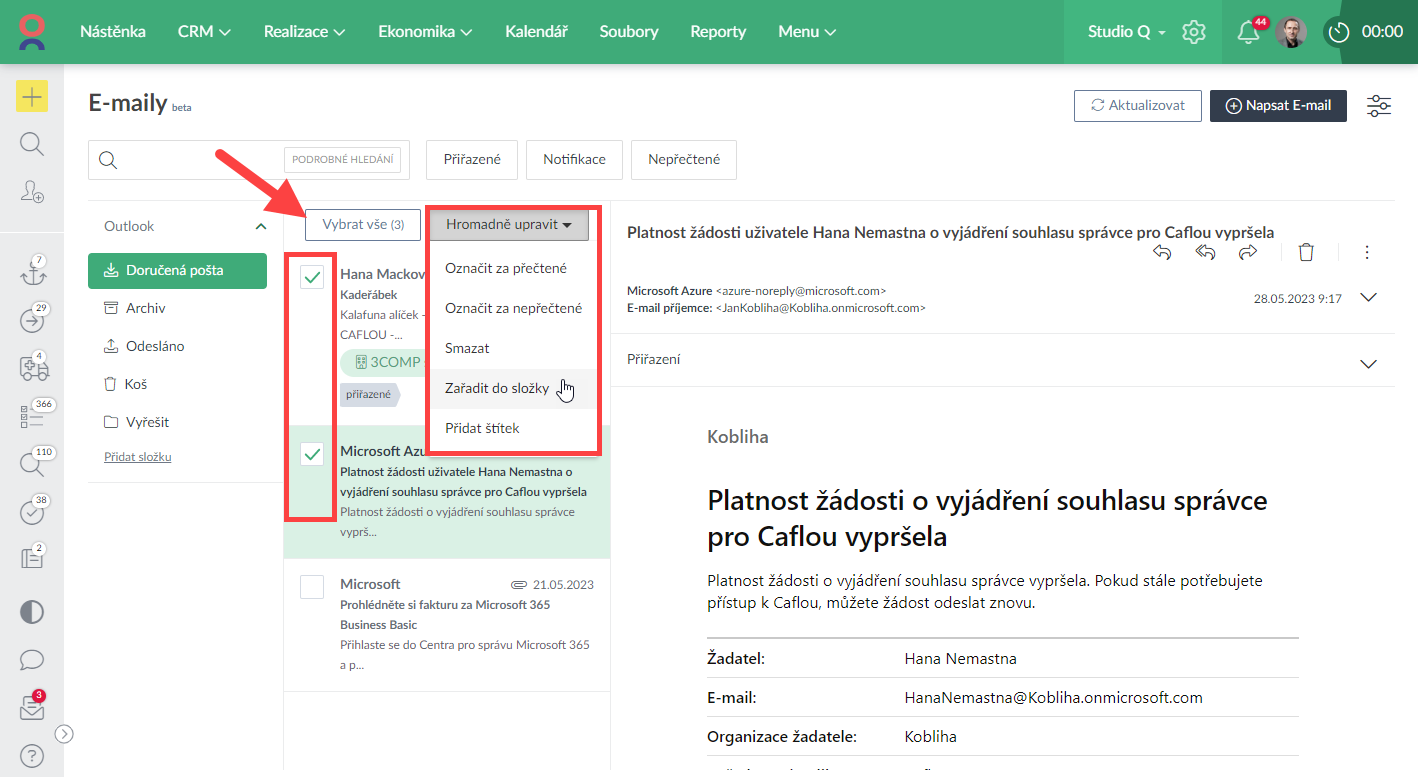This screenshot has height=777, width=1418.
Task: Open the help question mark icon
Action: [32, 755]
